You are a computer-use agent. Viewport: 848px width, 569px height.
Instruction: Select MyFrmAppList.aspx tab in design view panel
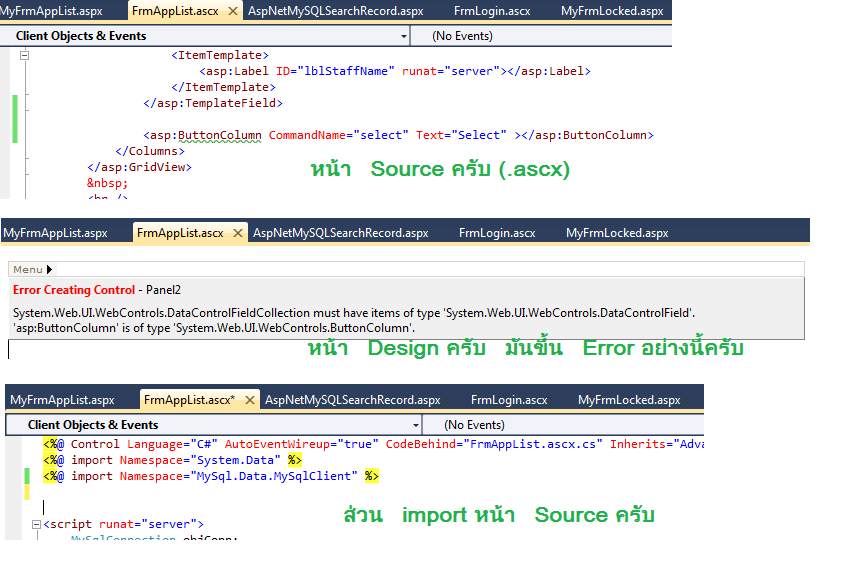(x=55, y=233)
